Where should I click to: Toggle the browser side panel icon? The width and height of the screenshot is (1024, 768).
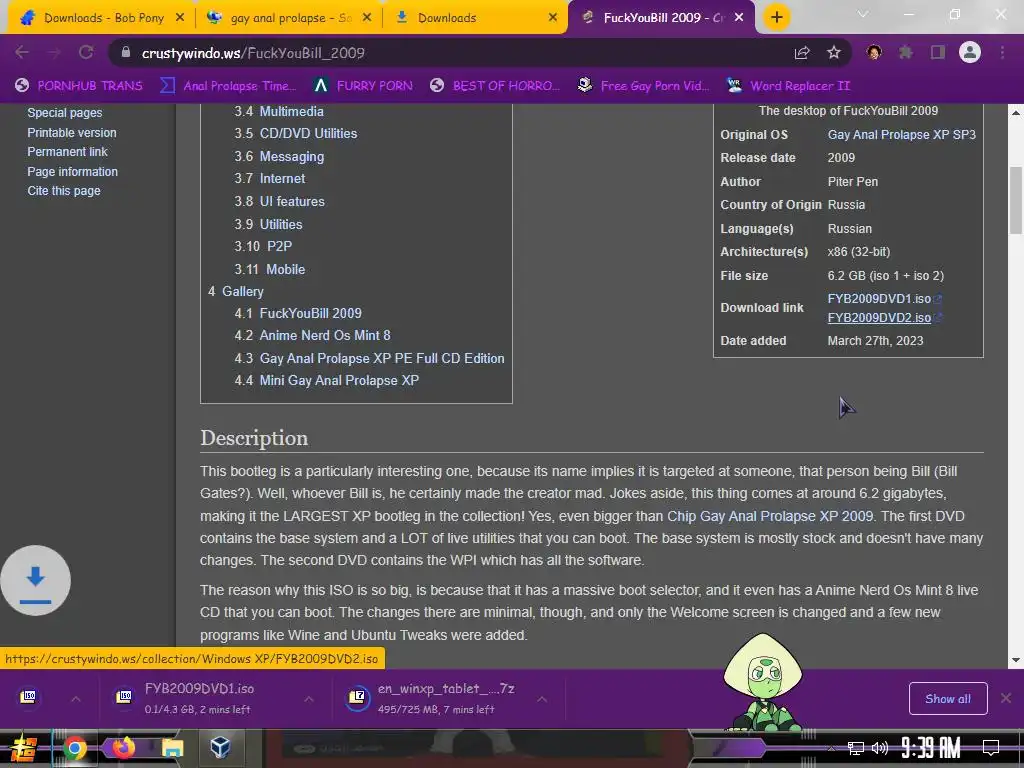[x=938, y=52]
